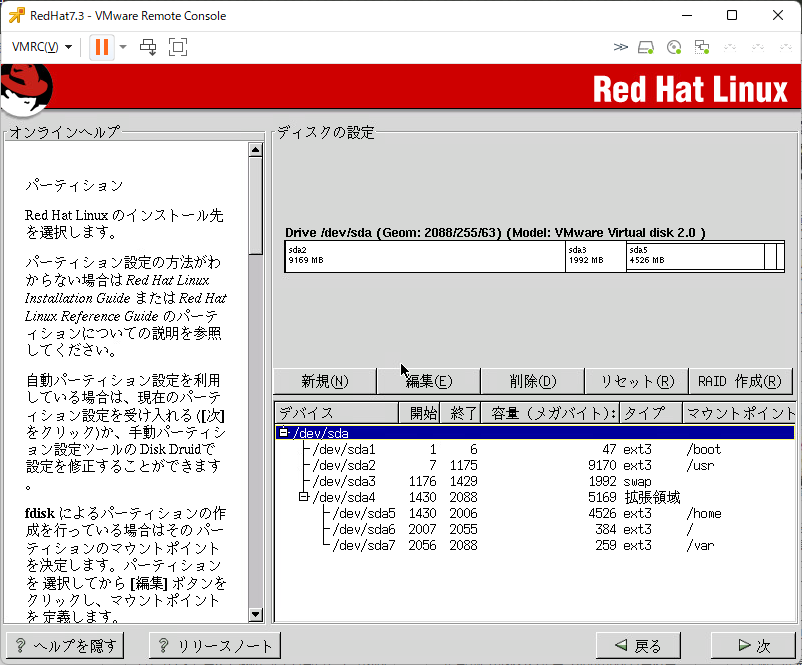Image resolution: width=802 pixels, height=665 pixels.
Task: Click the 削除(D) button
Action: 532,381
